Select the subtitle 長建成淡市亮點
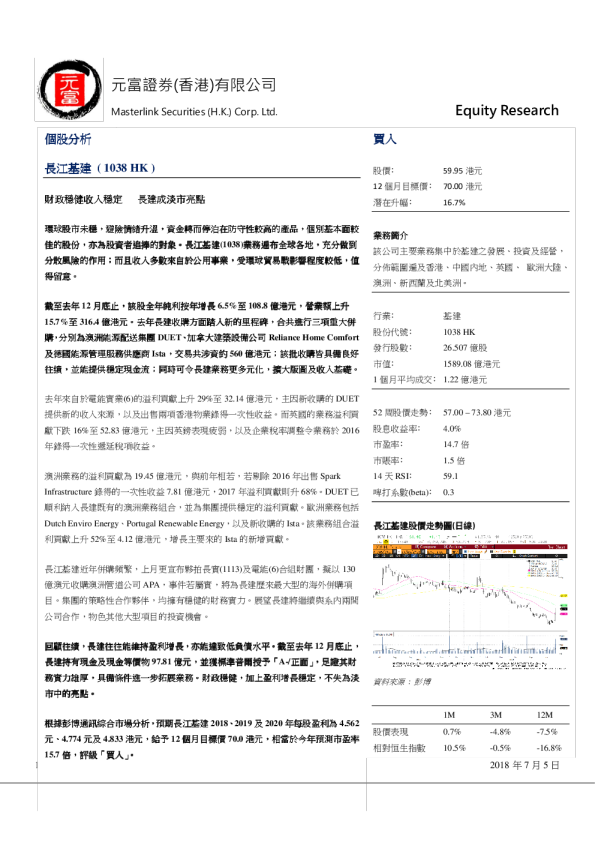The image size is (595, 842). (171, 200)
